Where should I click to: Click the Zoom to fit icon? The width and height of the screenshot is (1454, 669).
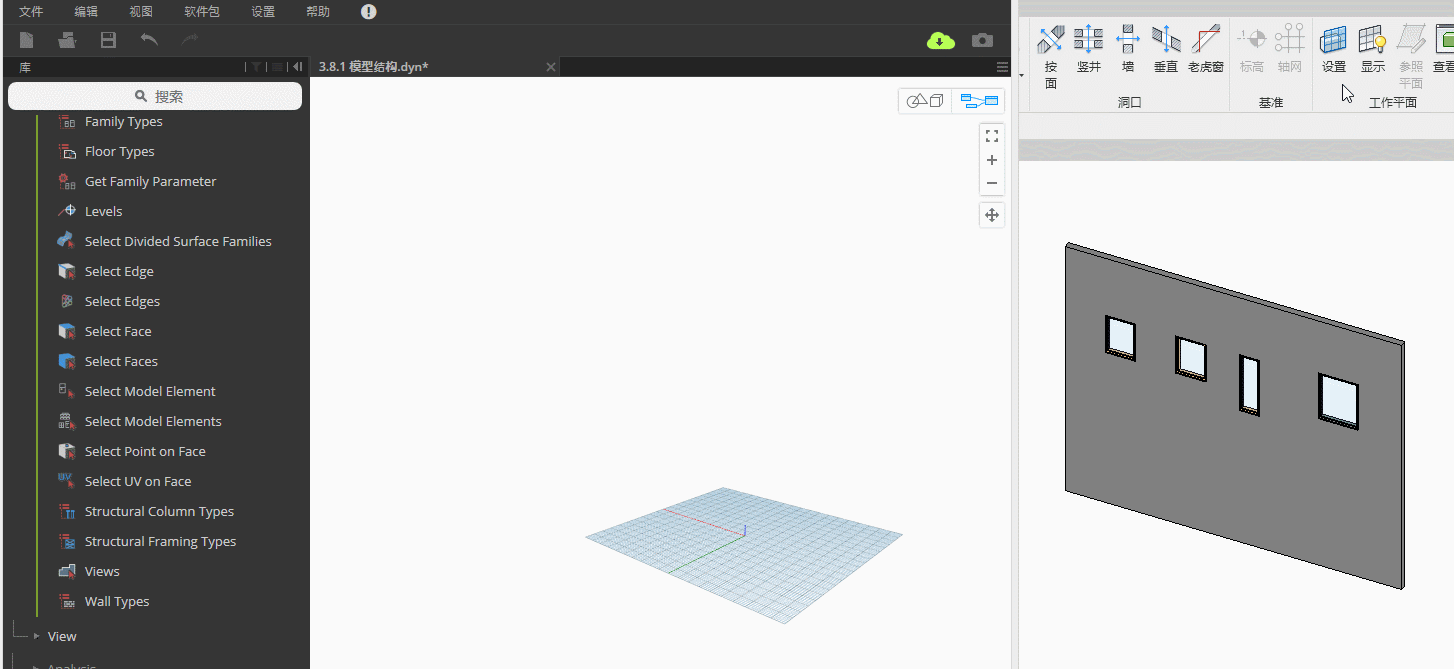tap(992, 136)
